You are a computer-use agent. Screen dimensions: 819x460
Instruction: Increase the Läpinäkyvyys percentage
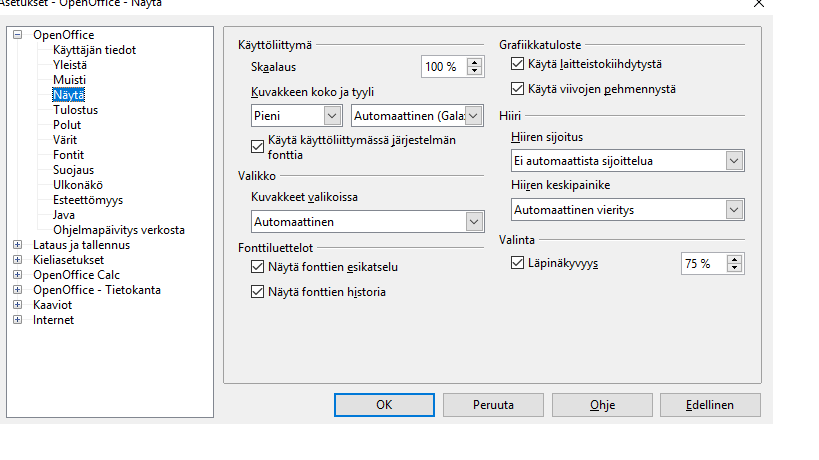[x=734, y=260]
